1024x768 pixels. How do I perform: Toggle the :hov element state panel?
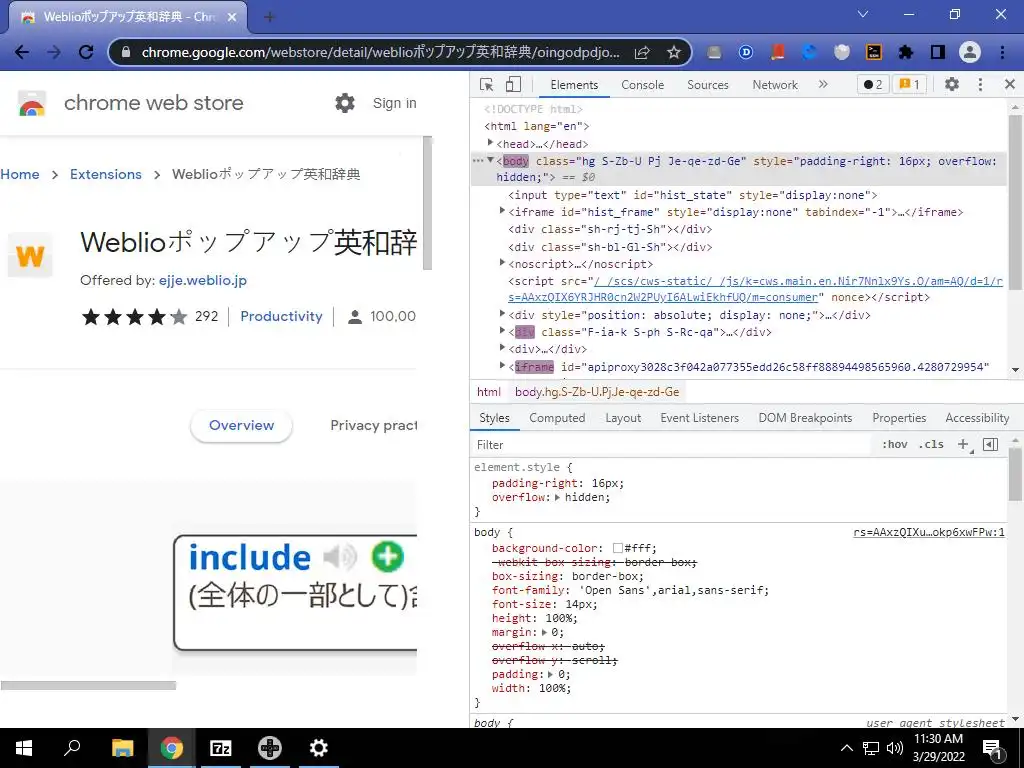[x=894, y=445]
